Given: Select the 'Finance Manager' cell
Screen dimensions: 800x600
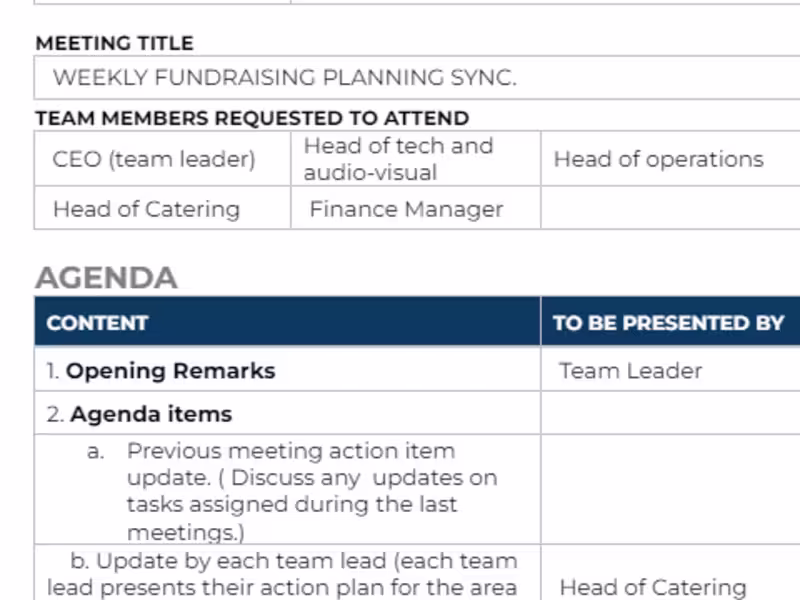Looking at the screenshot, I should click(406, 209).
